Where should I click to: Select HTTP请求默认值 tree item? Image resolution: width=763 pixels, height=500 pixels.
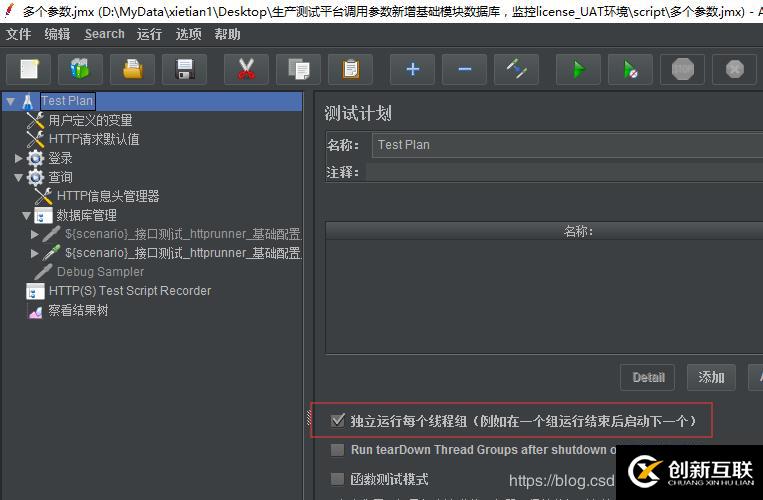click(94, 139)
